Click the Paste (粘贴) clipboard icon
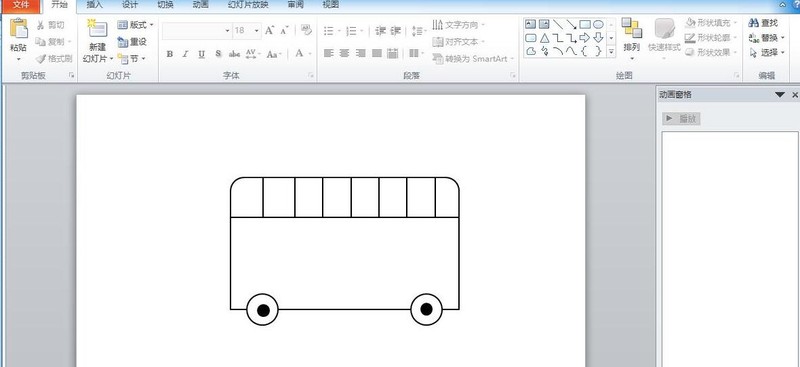 19,29
